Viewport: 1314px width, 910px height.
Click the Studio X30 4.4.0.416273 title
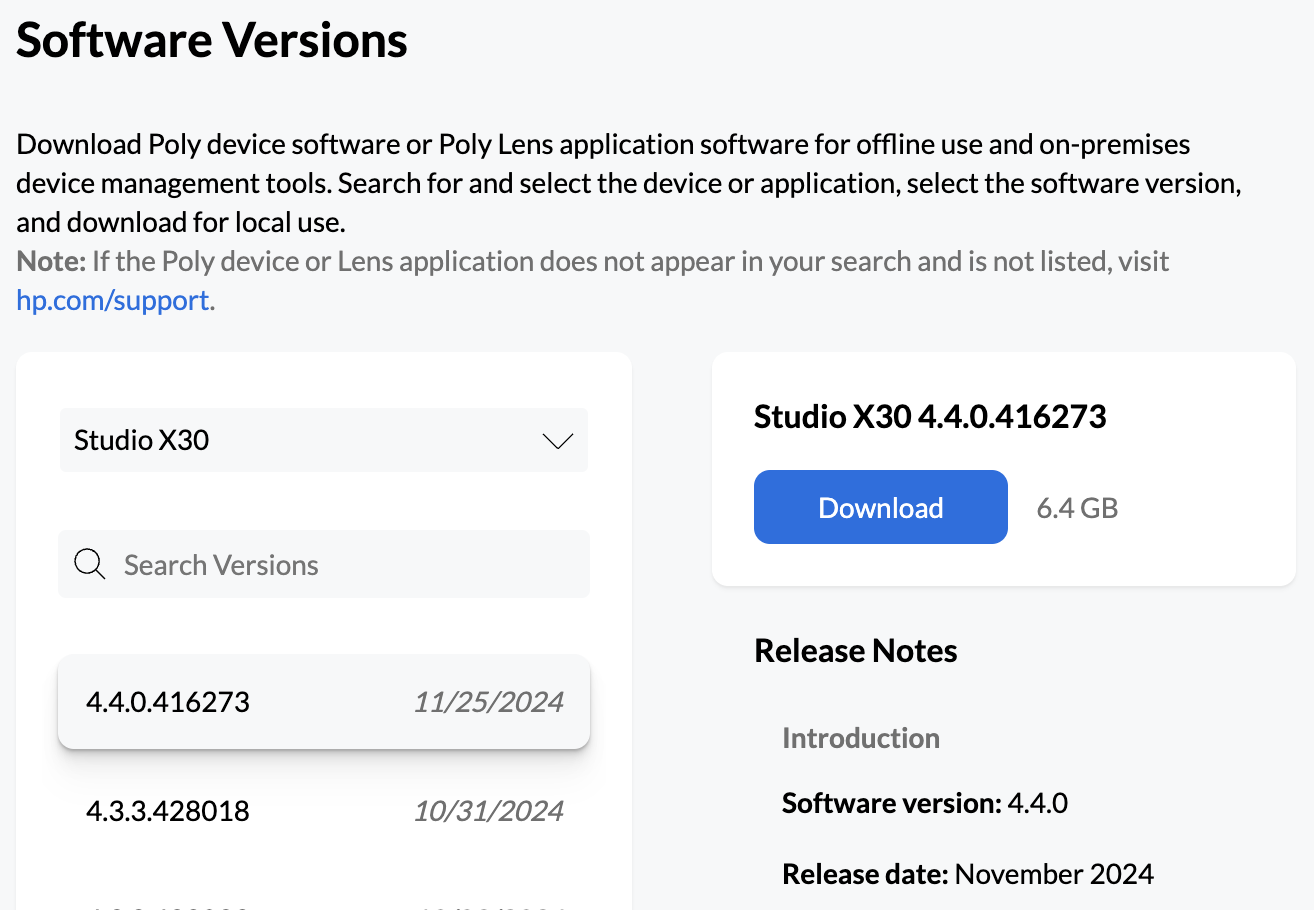930,416
